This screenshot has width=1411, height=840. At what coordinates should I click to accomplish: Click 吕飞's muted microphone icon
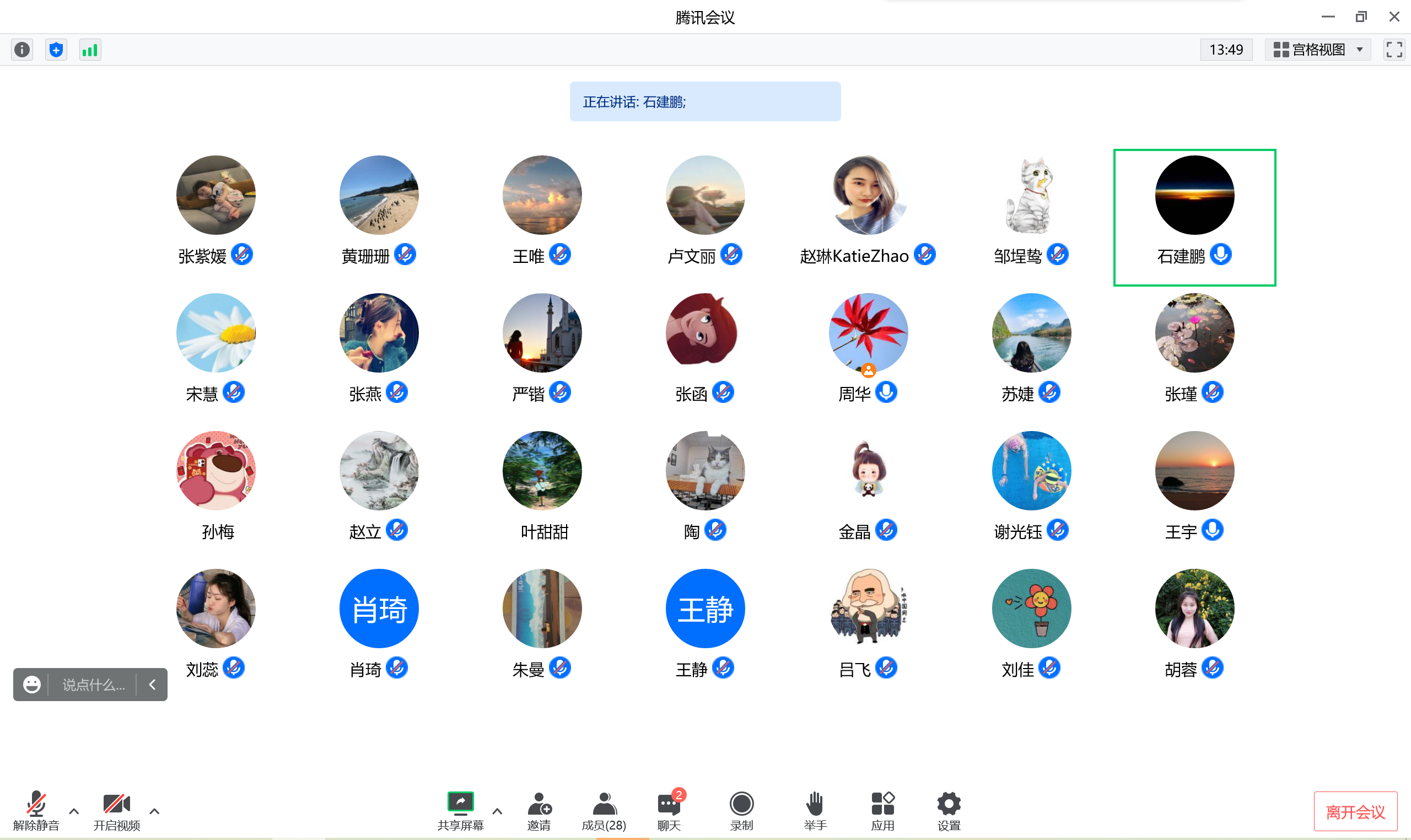[886, 669]
